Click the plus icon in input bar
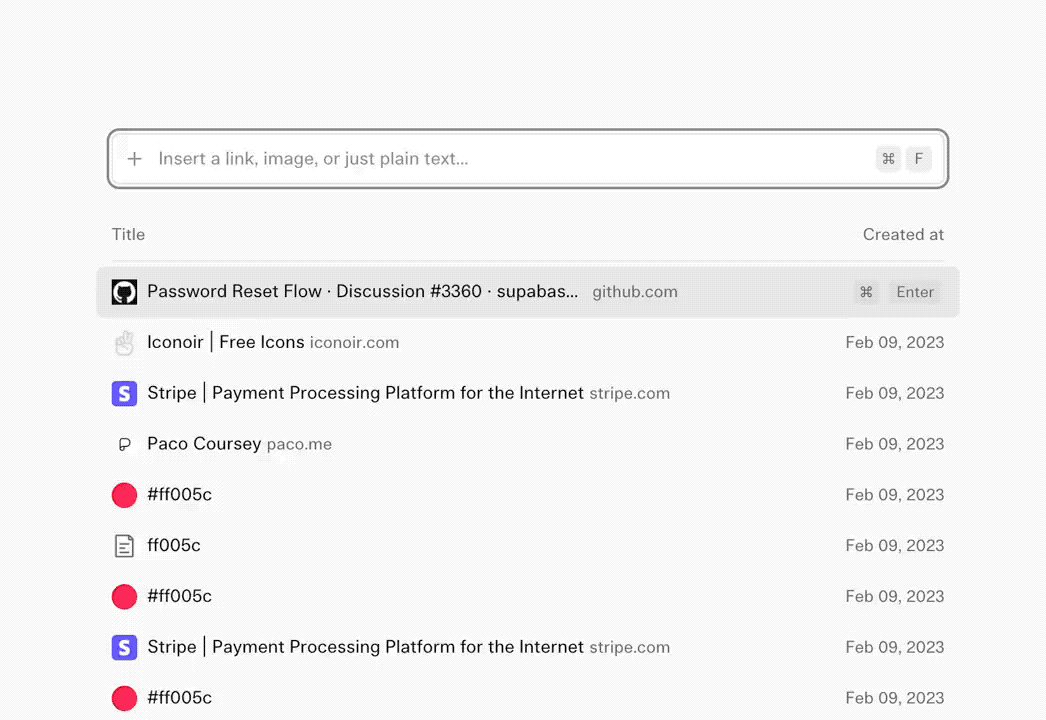 point(135,159)
